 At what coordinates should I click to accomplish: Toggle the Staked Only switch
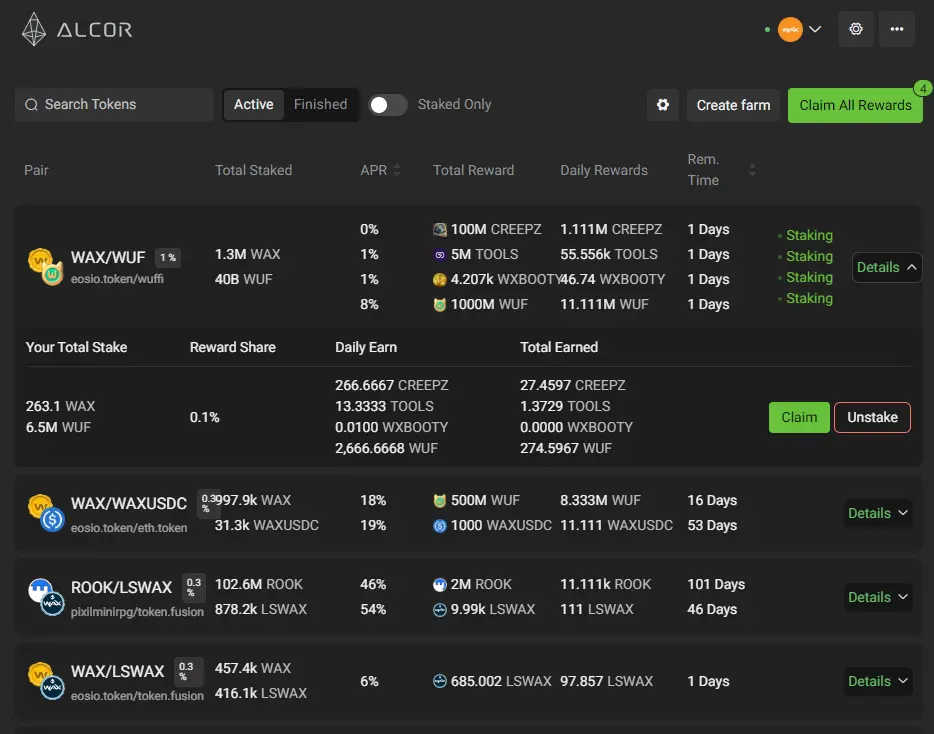pos(388,105)
